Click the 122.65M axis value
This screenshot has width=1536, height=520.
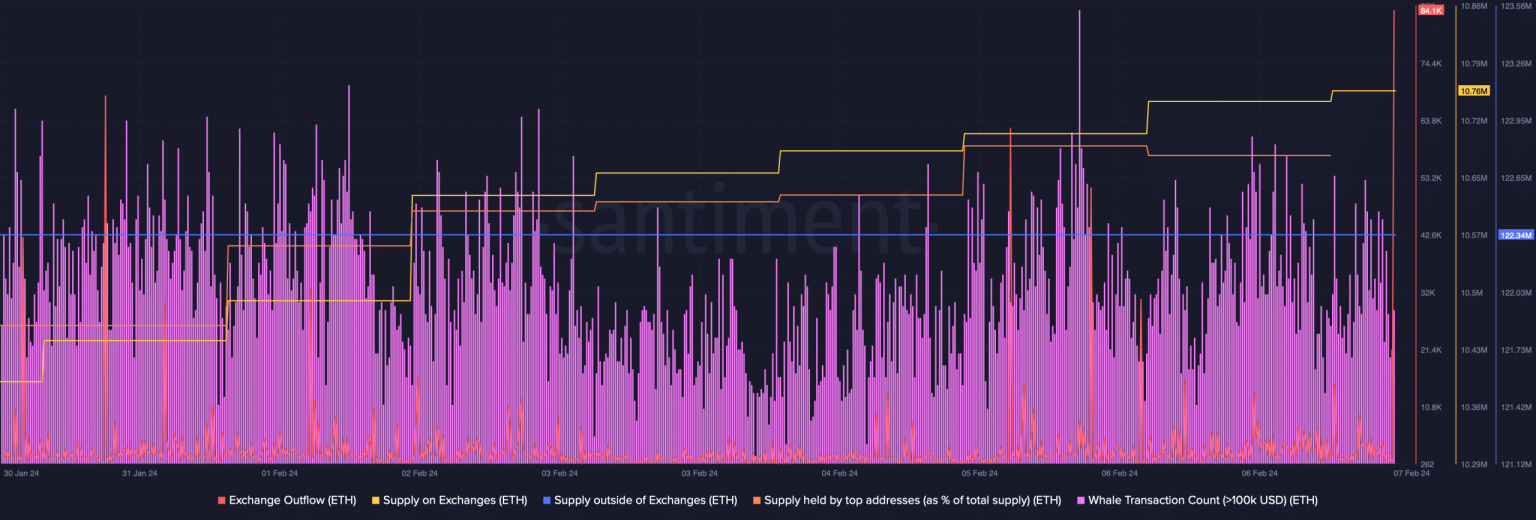tap(1516, 178)
